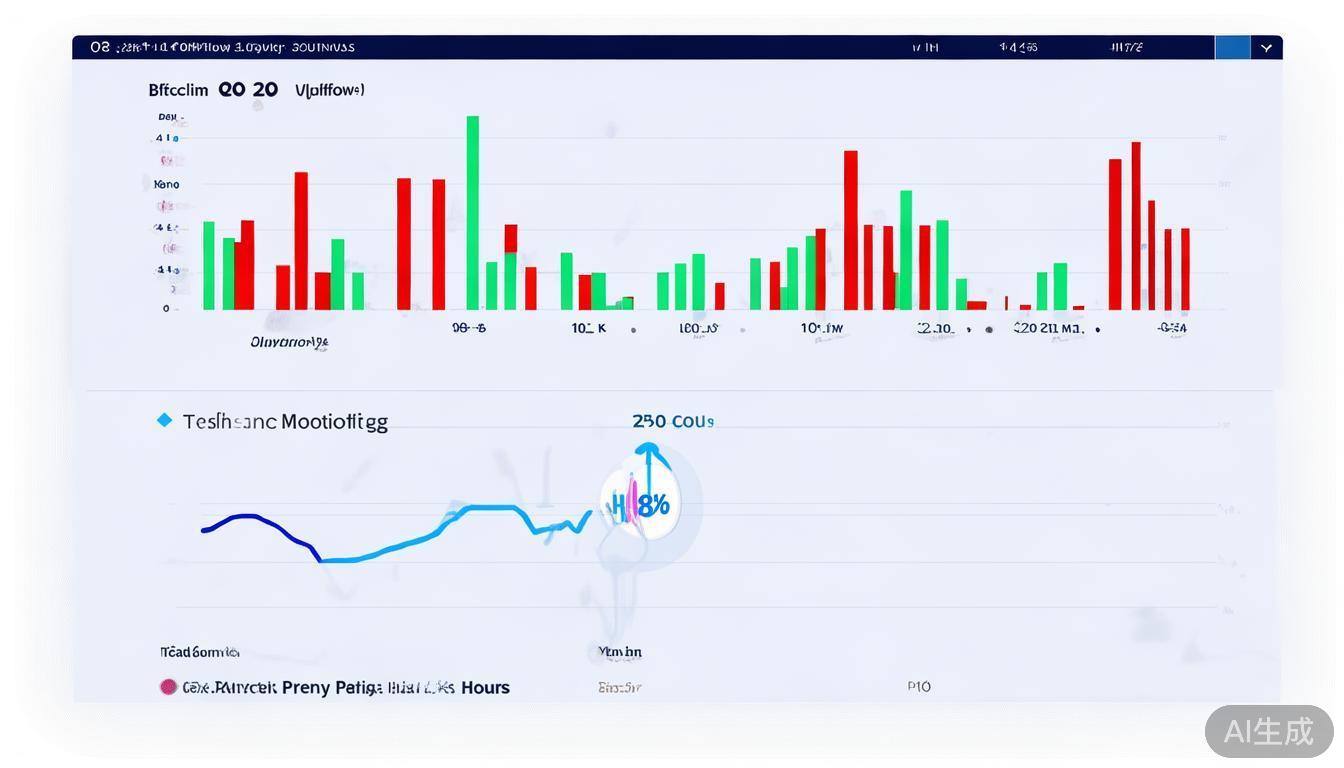
Task: Click the blue square button in the title bar
Action: (x=1233, y=46)
